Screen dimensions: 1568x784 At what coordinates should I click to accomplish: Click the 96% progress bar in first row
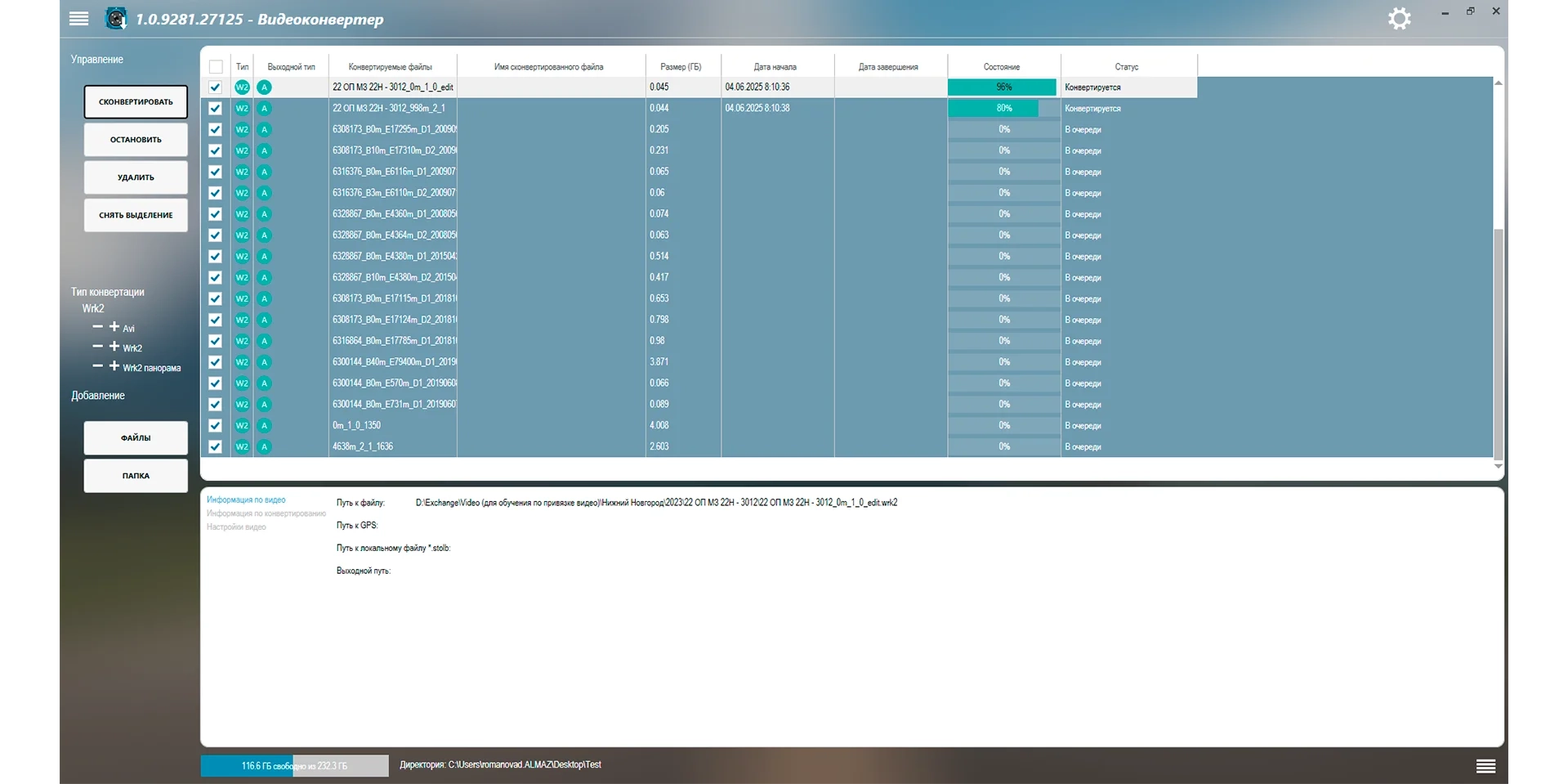pos(1003,87)
